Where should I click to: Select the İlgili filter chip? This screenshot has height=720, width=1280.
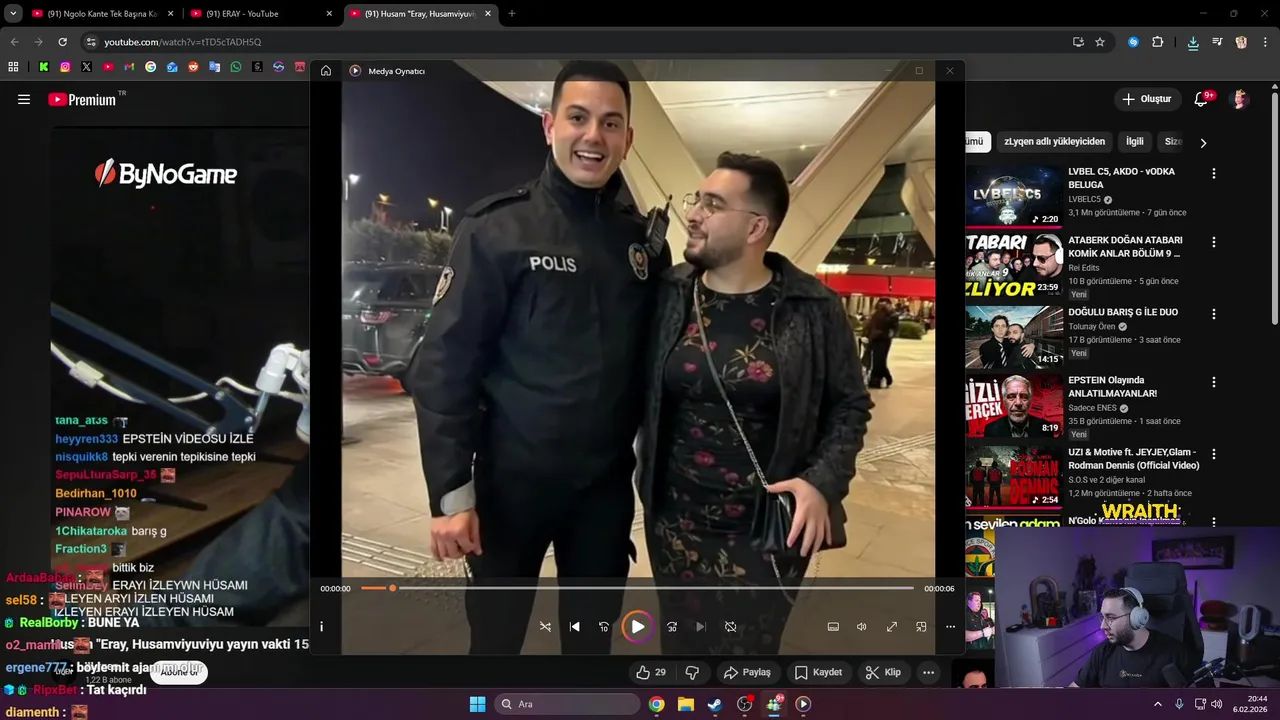tap(1135, 142)
